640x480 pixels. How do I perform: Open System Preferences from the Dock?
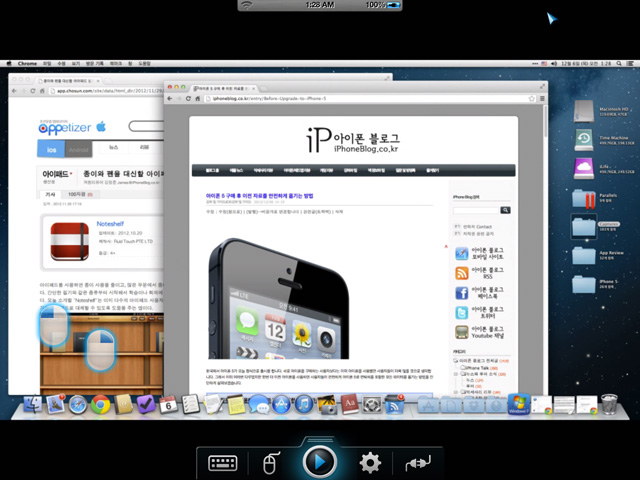pos(372,405)
